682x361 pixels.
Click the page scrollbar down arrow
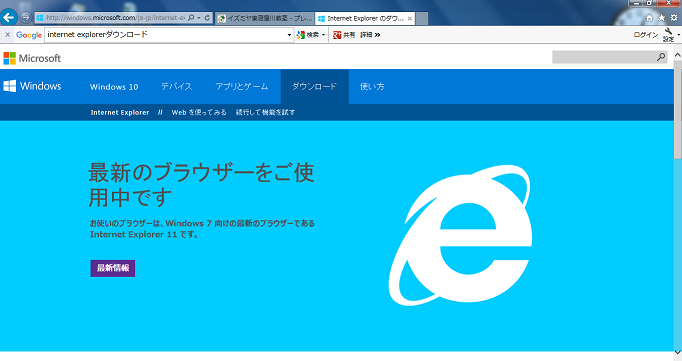678,352
